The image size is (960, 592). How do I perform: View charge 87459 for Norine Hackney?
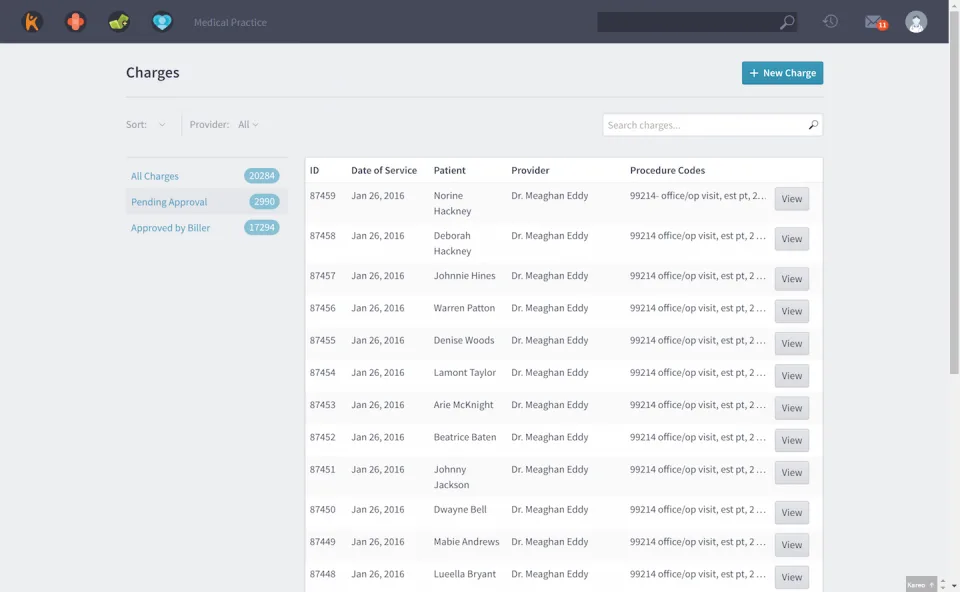tap(792, 199)
